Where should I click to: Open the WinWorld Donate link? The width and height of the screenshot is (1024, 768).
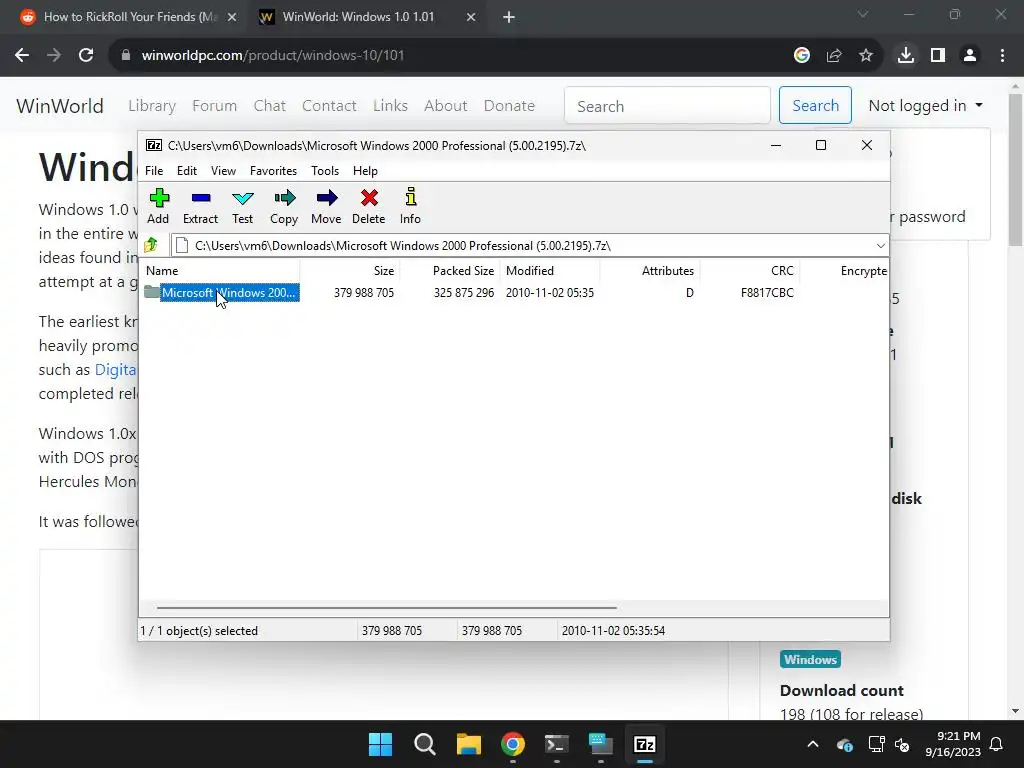[x=509, y=105]
